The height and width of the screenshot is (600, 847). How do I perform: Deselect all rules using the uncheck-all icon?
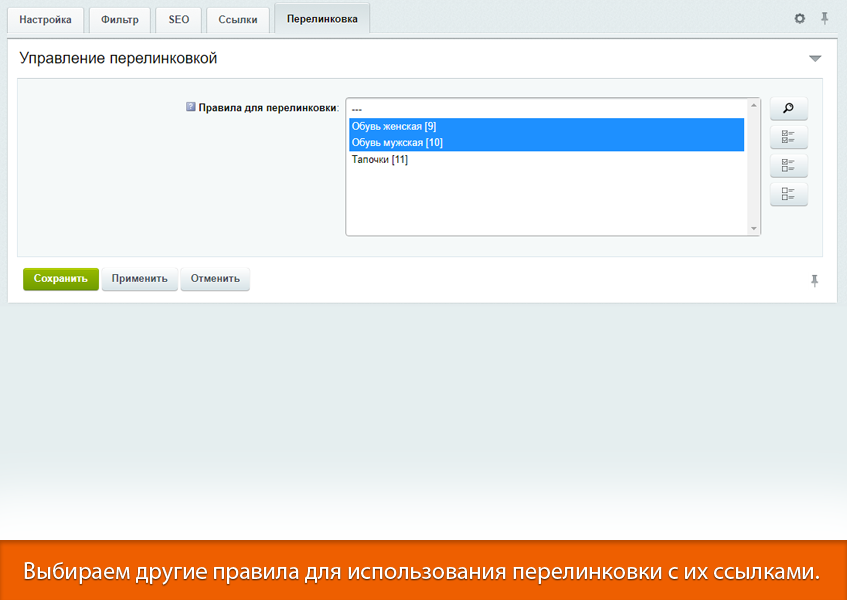coord(788,194)
